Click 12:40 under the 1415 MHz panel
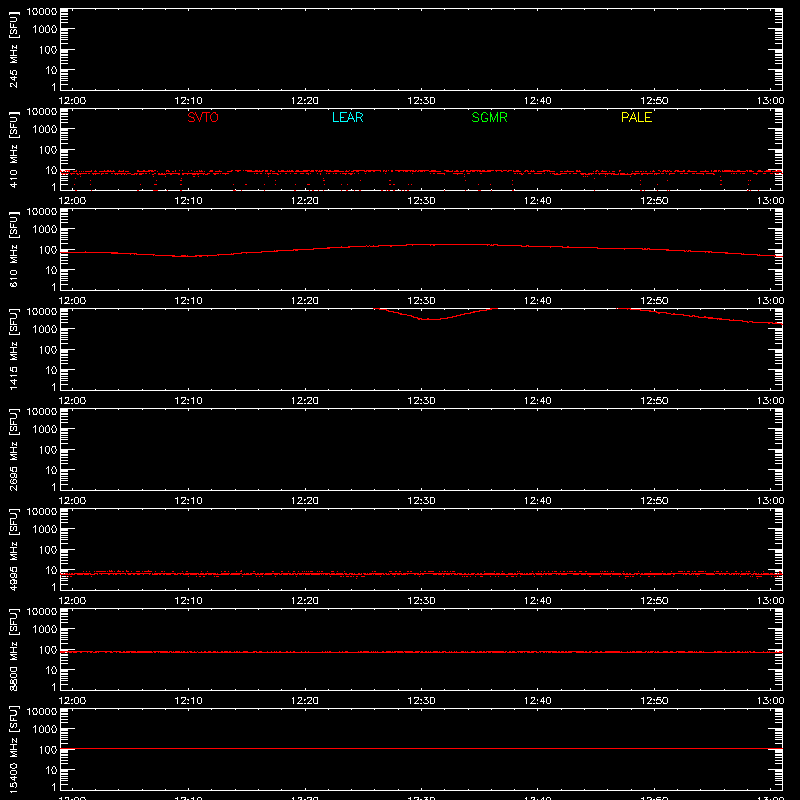 [538, 401]
